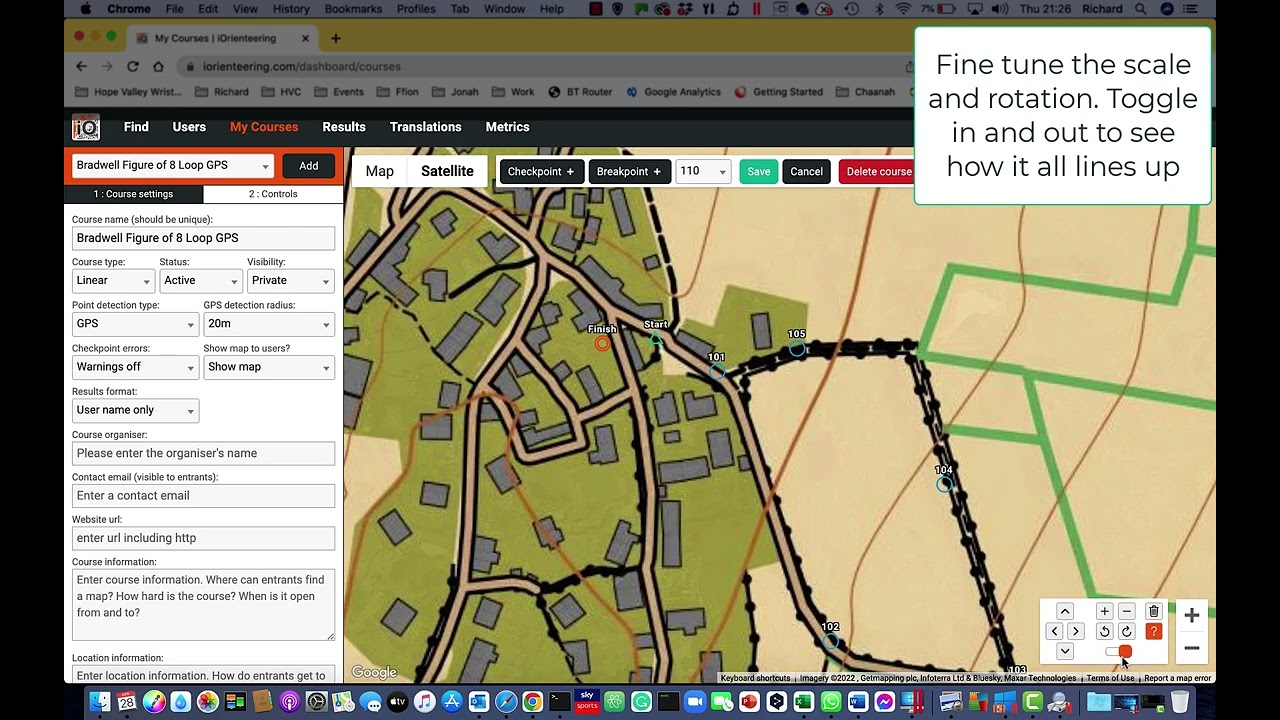Open Point detection type dropdown GPS
Viewport: 1280px width, 720px height.
[x=135, y=324]
